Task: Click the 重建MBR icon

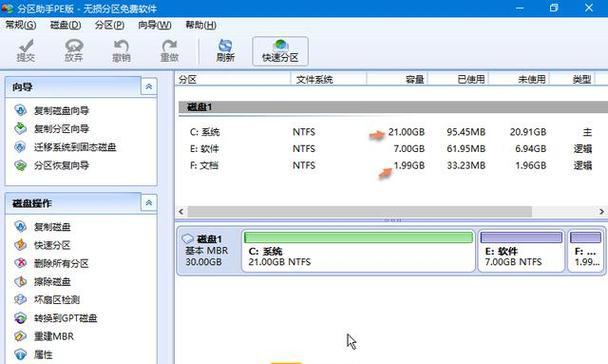Action: (20, 336)
